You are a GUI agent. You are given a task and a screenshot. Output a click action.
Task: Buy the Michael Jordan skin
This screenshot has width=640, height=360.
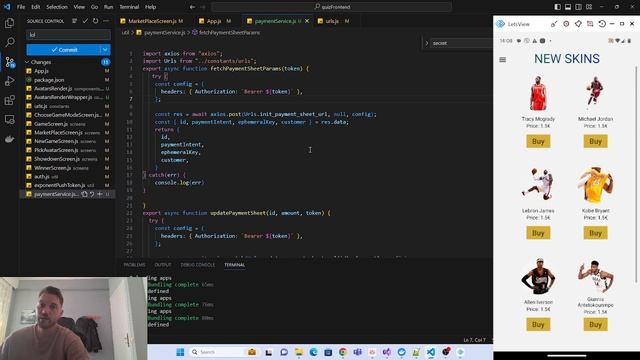[x=595, y=142]
